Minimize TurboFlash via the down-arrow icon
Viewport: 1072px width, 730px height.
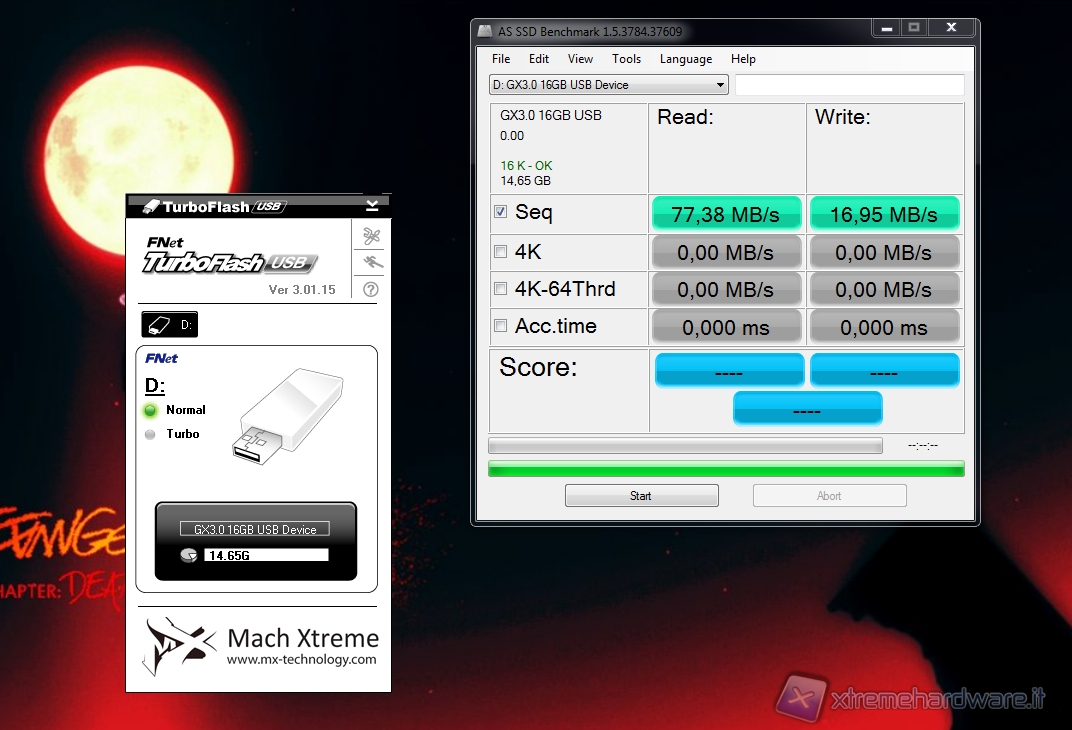[x=372, y=206]
